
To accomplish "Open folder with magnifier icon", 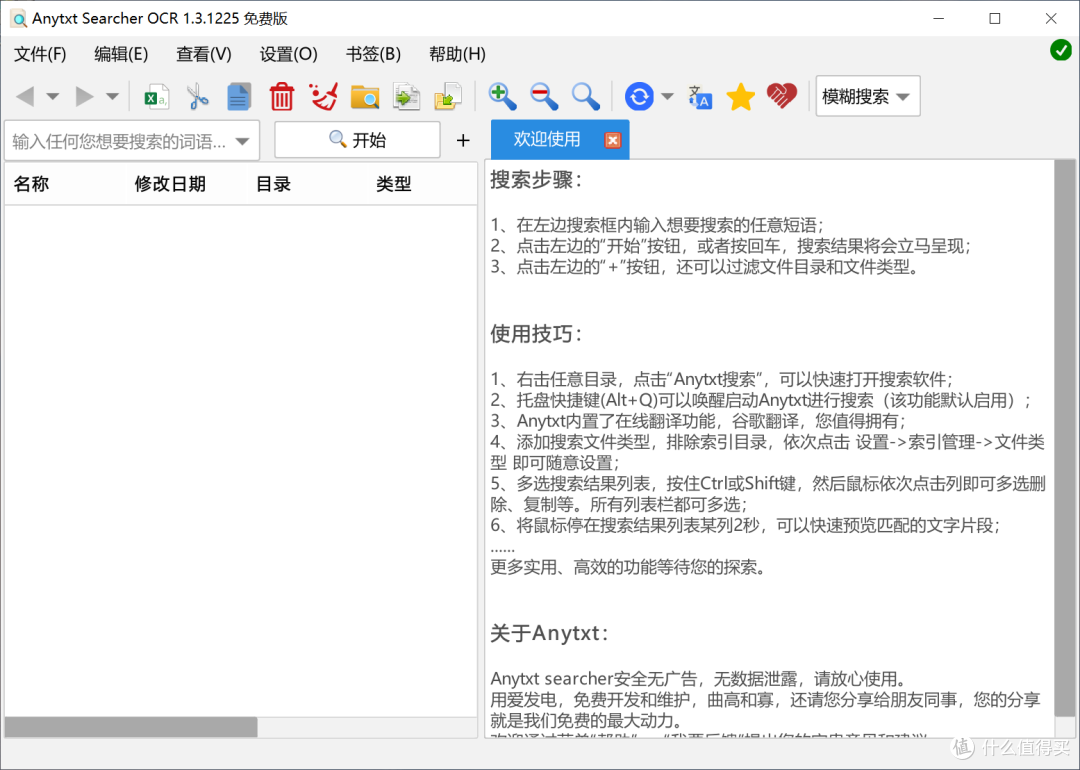I will pyautogui.click(x=364, y=97).
